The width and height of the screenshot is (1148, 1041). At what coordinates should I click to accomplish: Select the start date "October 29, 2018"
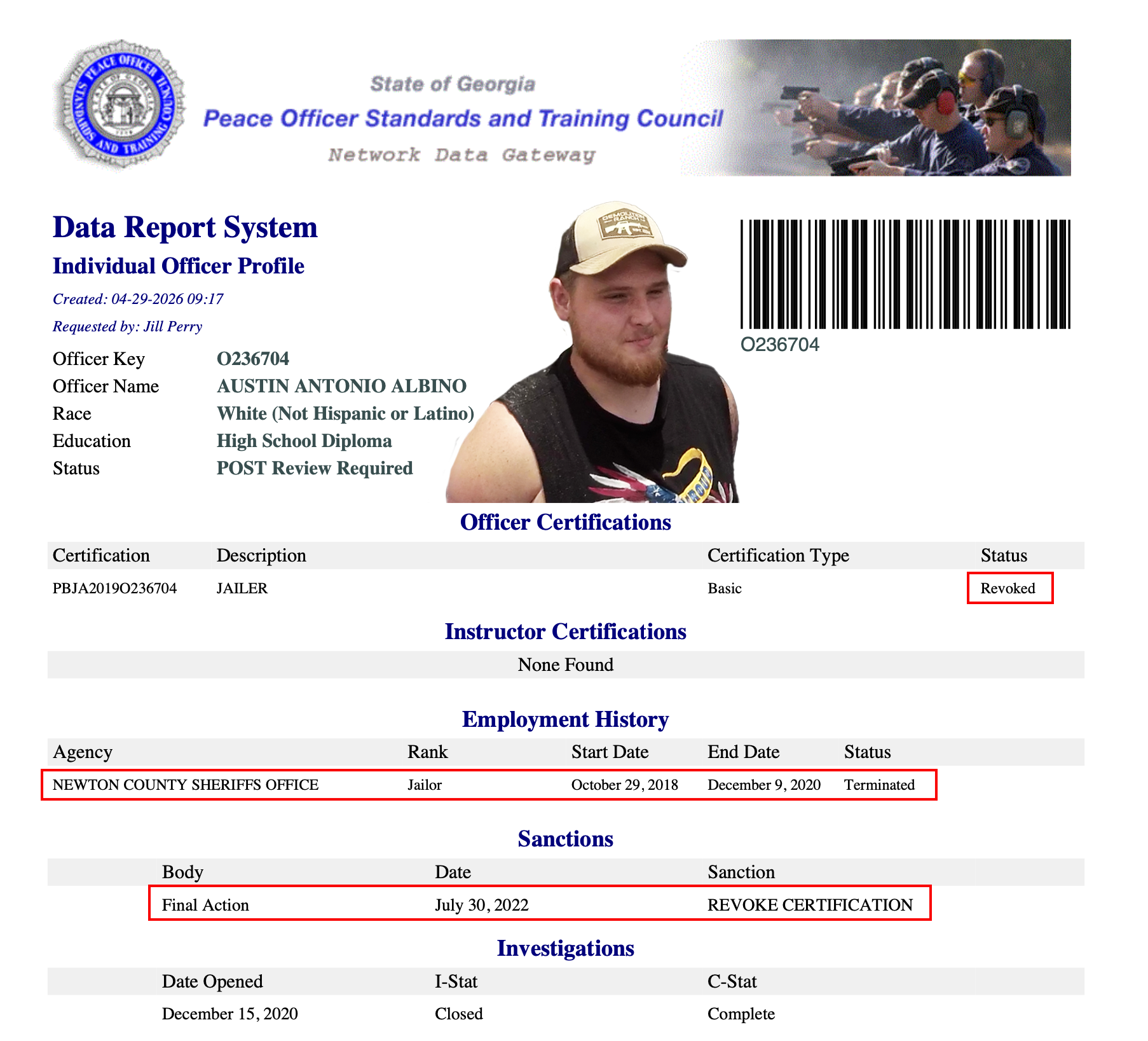coord(625,785)
